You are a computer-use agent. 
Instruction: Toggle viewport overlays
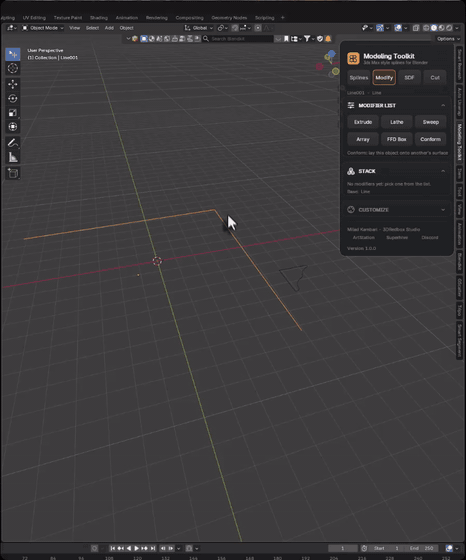click(398, 28)
